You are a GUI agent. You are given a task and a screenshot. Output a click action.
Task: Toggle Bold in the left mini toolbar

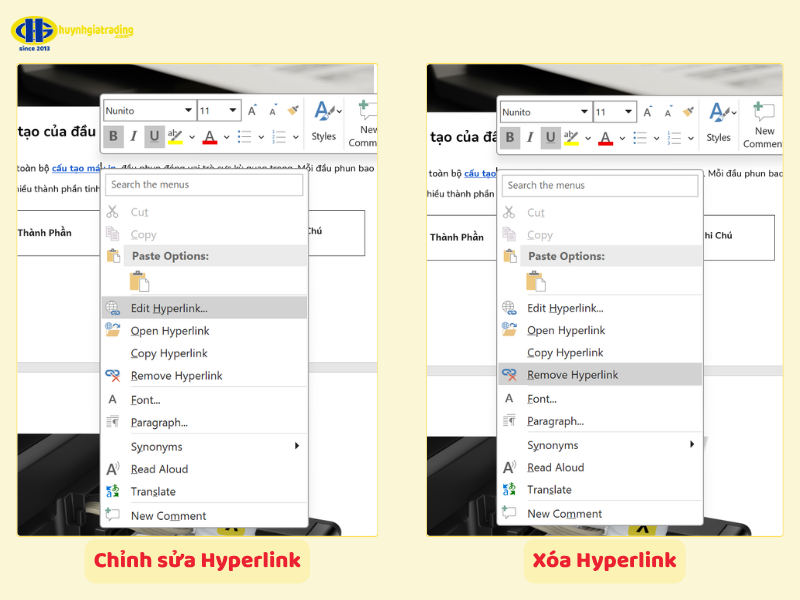(x=113, y=137)
